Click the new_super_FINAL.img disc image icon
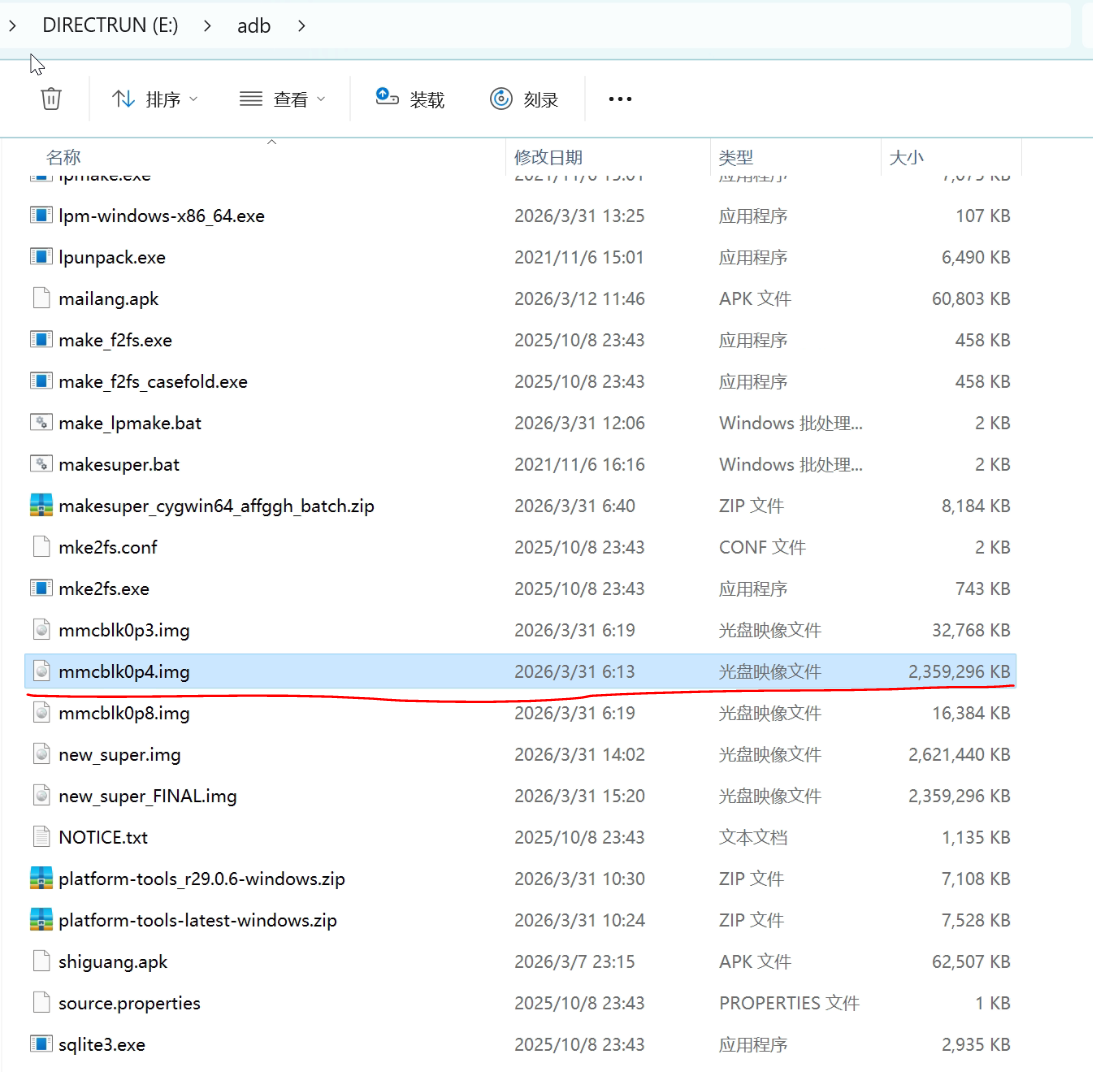Viewport: 1093px width, 1072px height. (41, 796)
